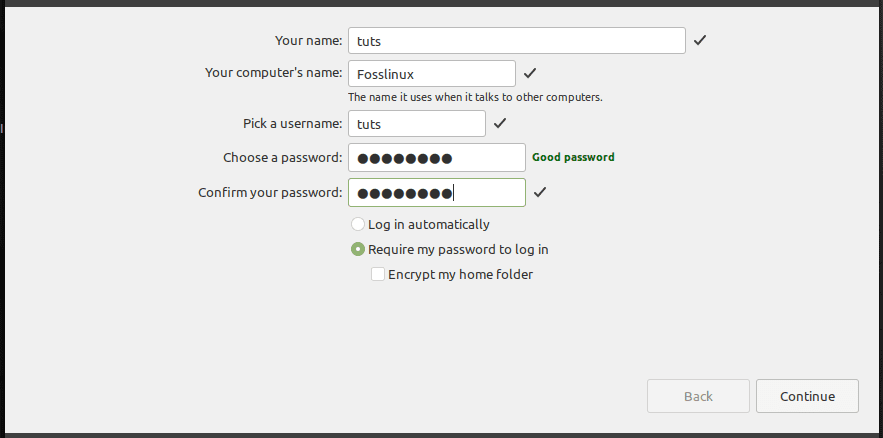The height and width of the screenshot is (438, 883).
Task: Click the "Confirm your password:" label
Action: (271, 192)
